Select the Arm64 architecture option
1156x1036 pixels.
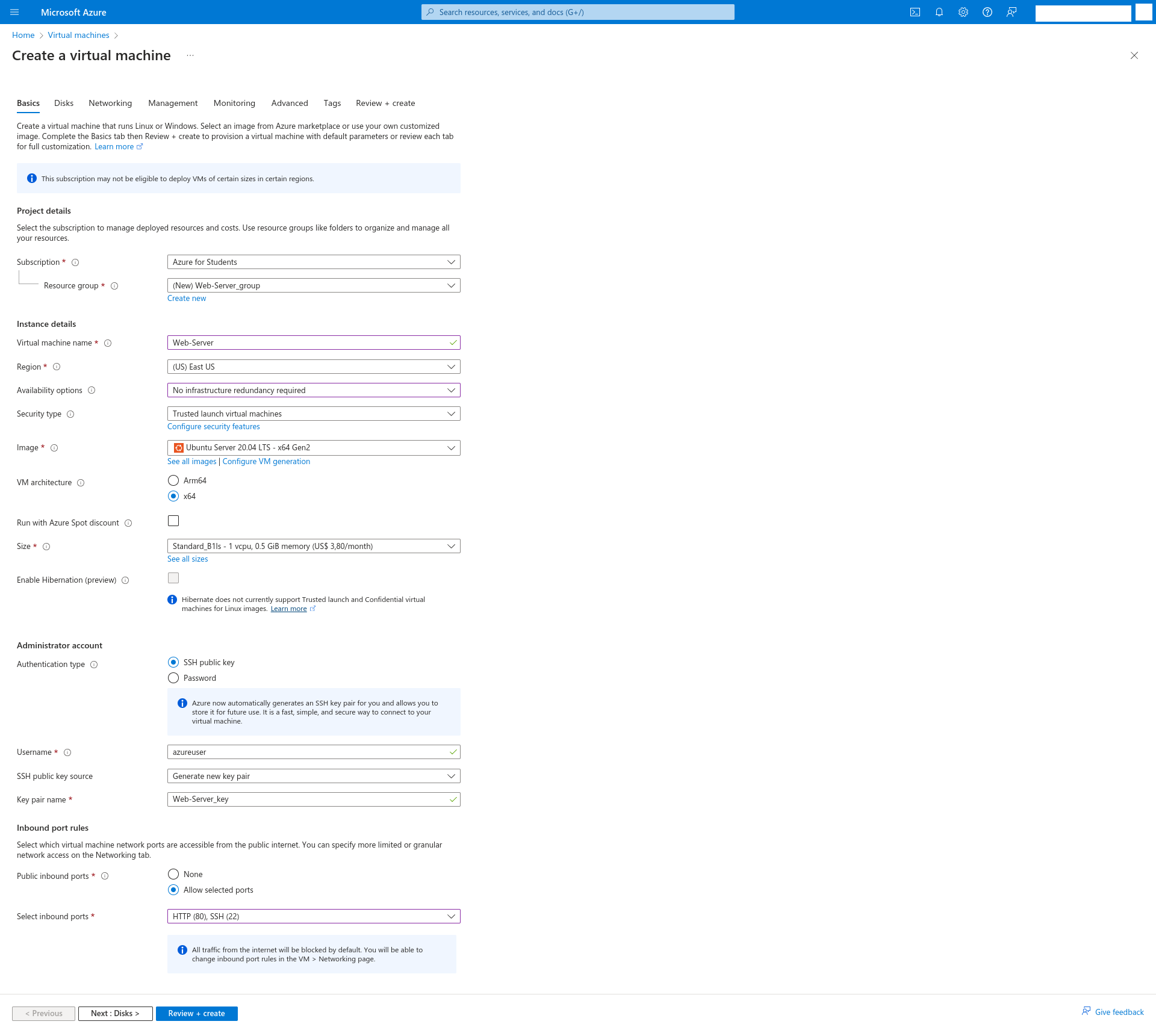(173, 480)
